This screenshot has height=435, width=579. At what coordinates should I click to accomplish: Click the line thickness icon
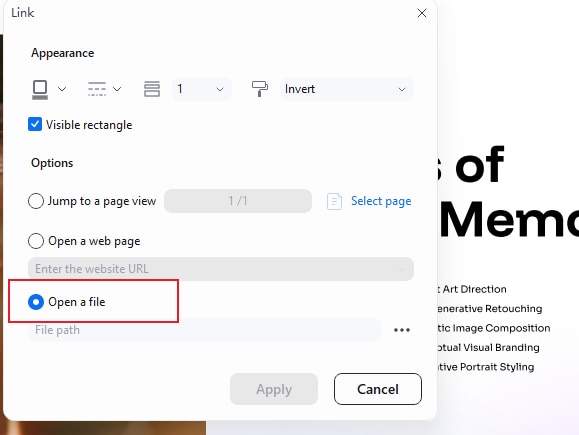pyautogui.click(x=152, y=89)
